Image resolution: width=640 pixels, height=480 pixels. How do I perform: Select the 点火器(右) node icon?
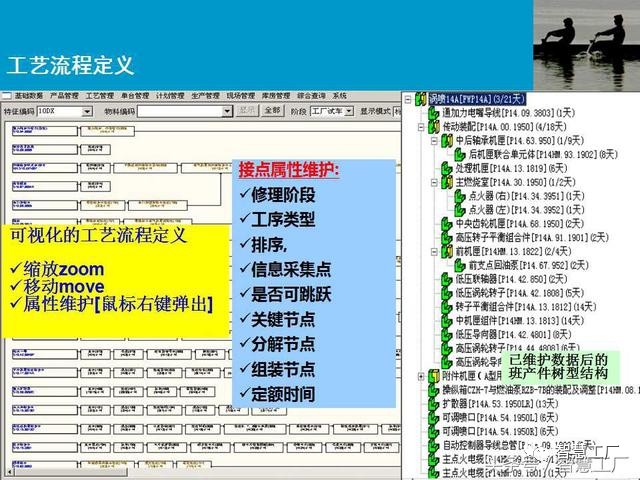[461, 197]
